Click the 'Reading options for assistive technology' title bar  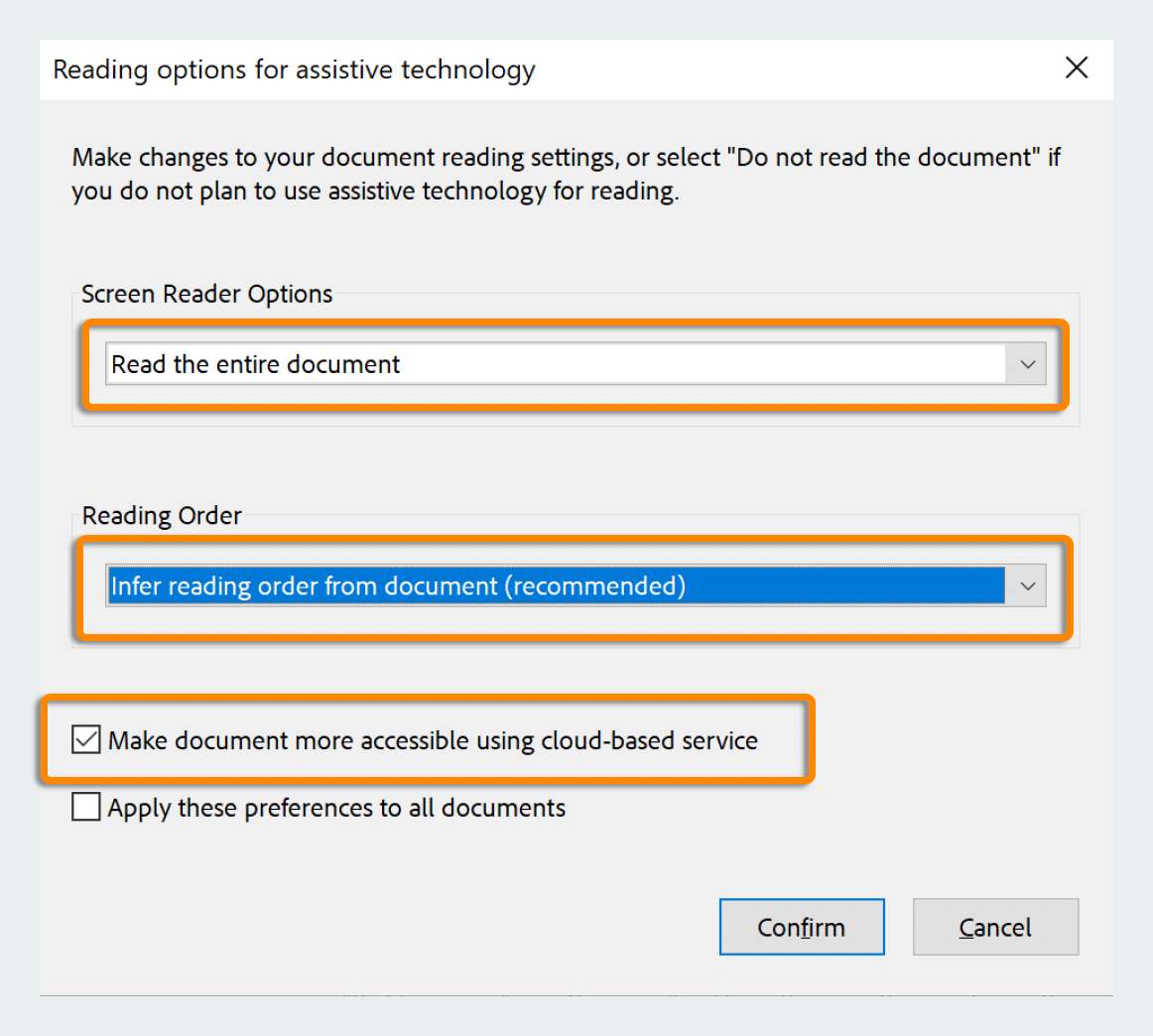(x=294, y=69)
